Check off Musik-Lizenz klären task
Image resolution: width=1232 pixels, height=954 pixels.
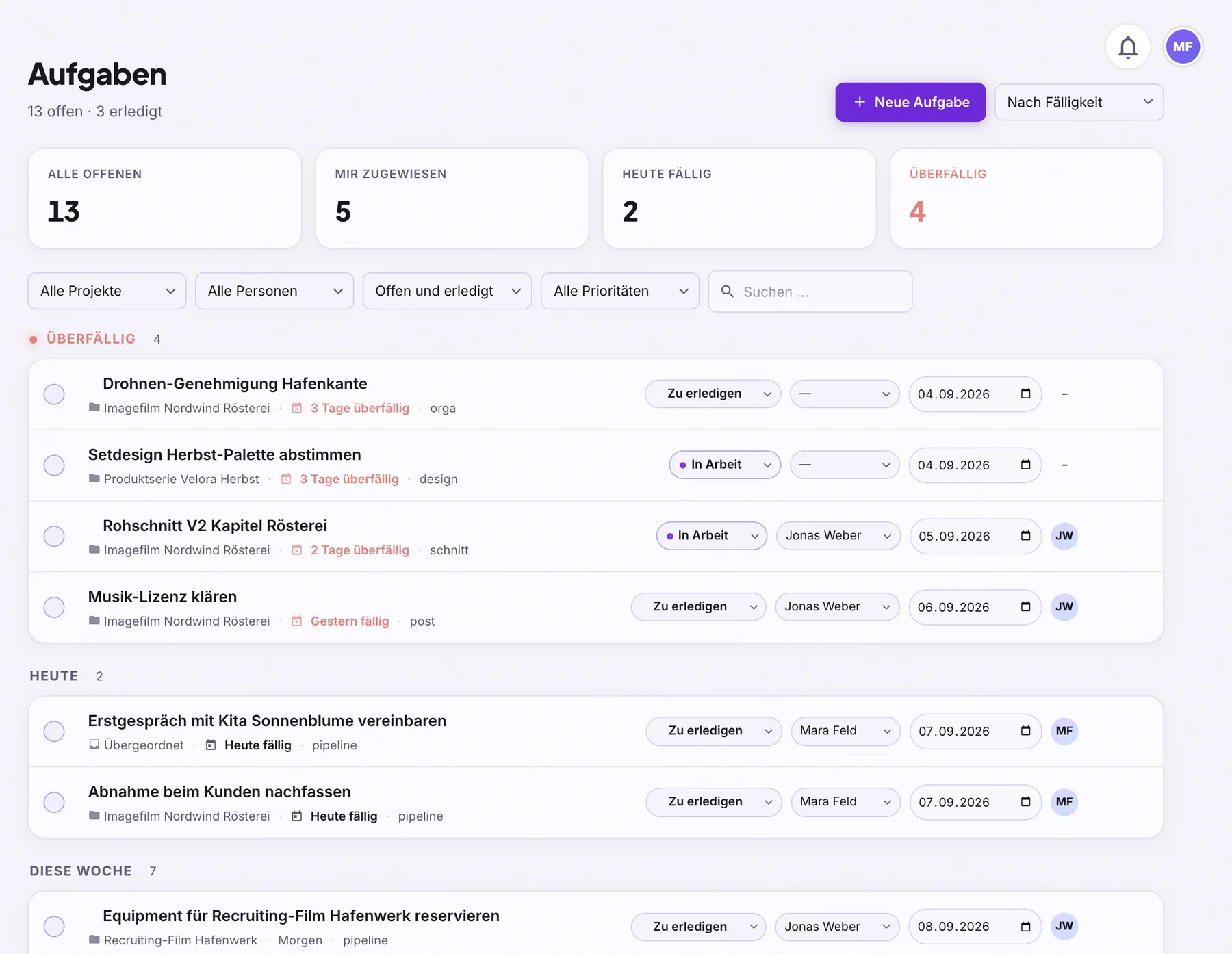pos(54,607)
